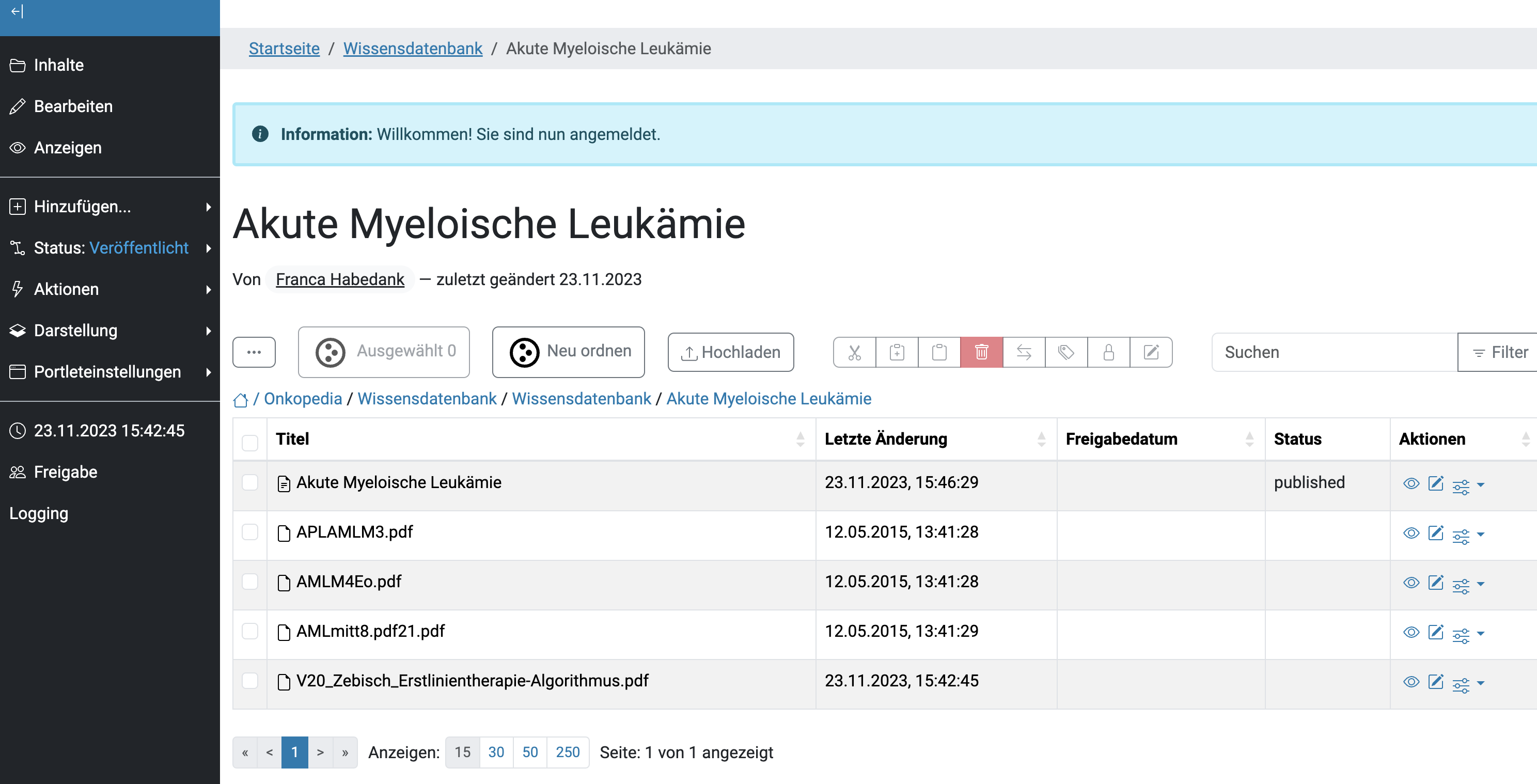This screenshot has width=1537, height=784.
Task: Expand the Status: Veröffentlicht submenu
Action: pyautogui.click(x=110, y=247)
